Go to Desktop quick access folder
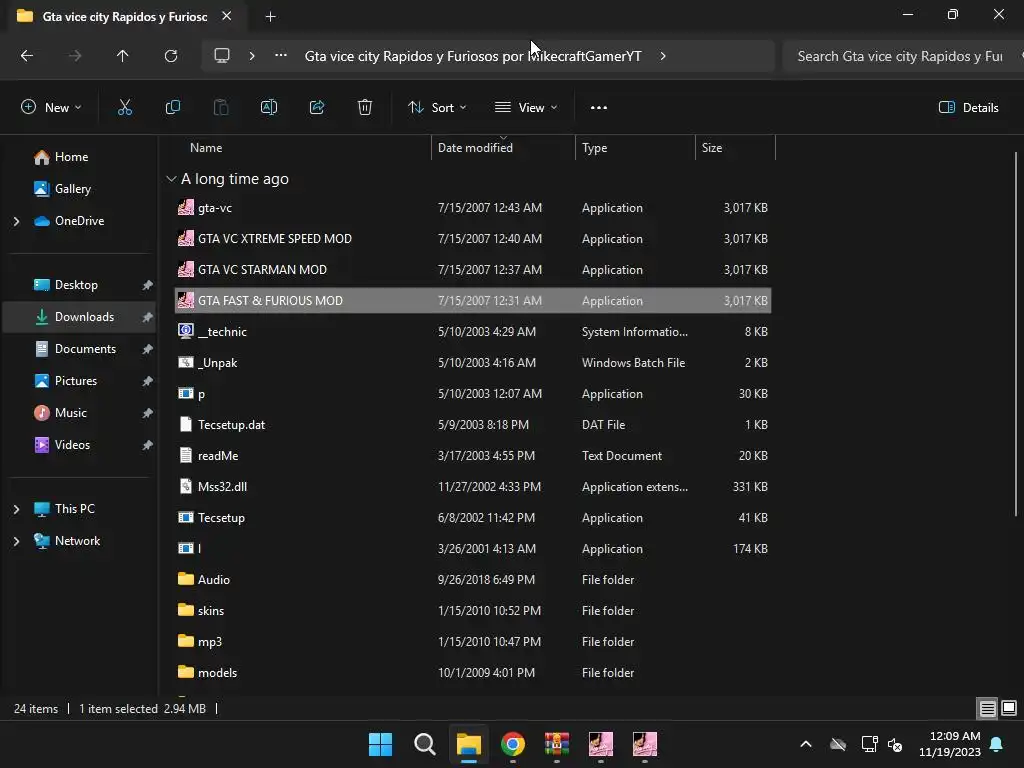The image size is (1024, 768). pyautogui.click(x=78, y=285)
